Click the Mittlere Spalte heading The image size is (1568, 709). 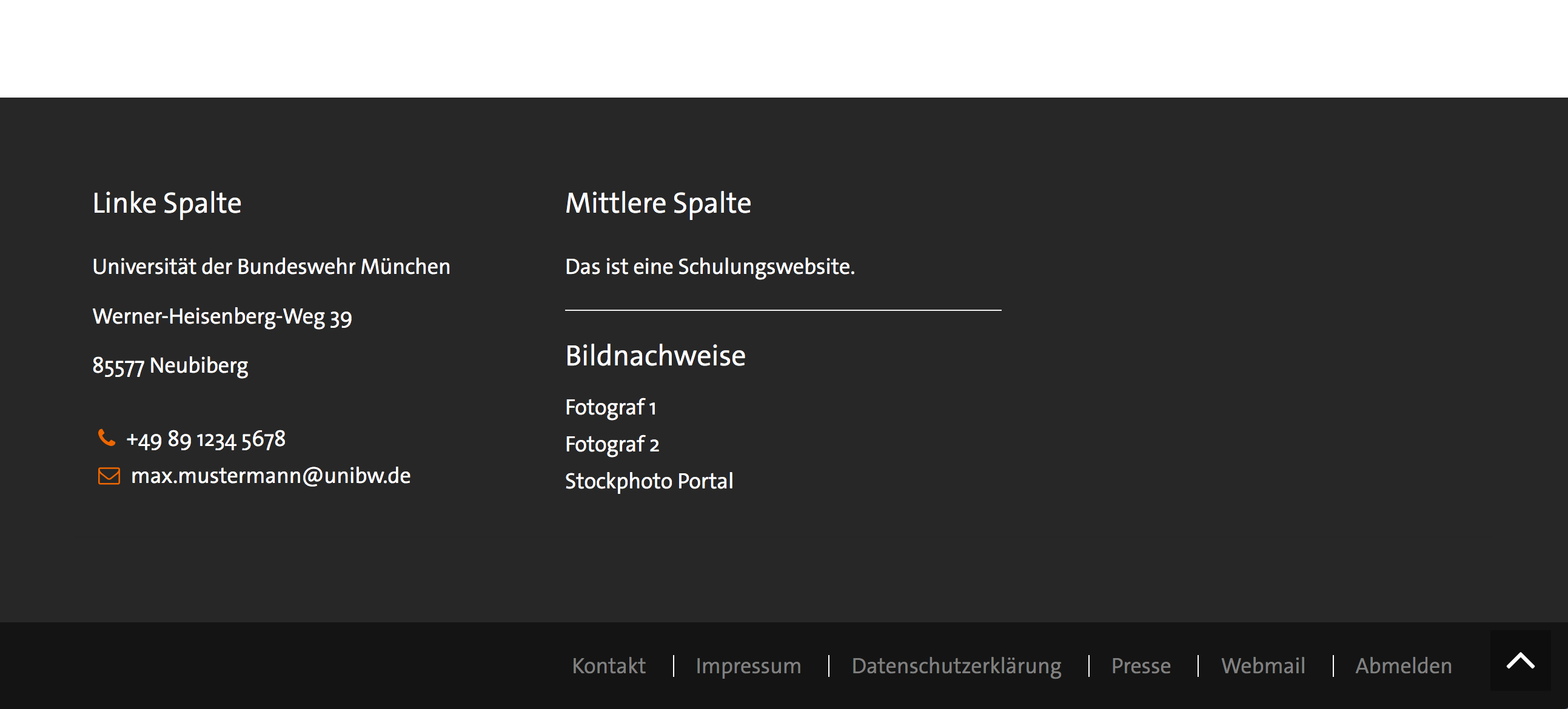pos(658,202)
